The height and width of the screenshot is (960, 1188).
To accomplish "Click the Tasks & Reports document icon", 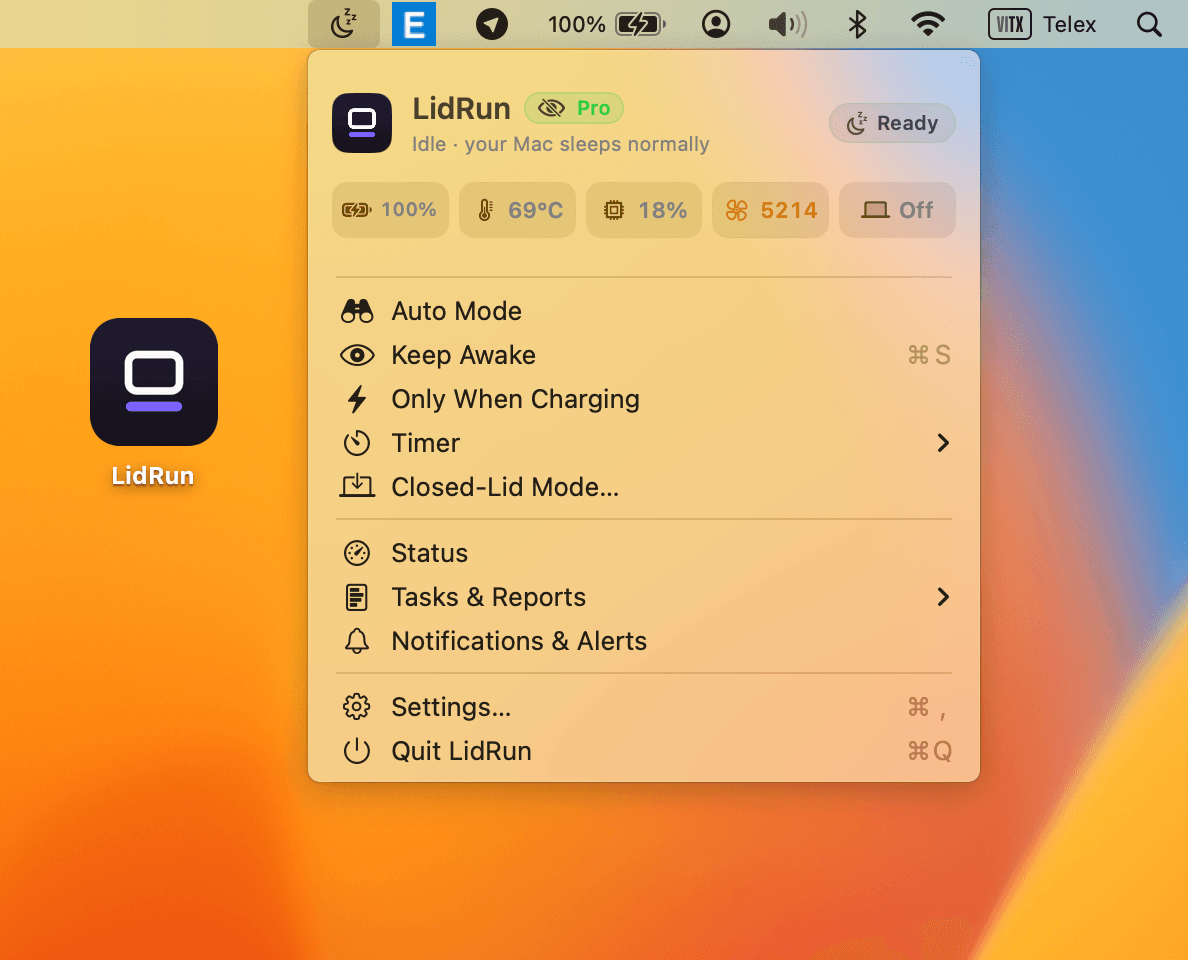I will coord(357,597).
